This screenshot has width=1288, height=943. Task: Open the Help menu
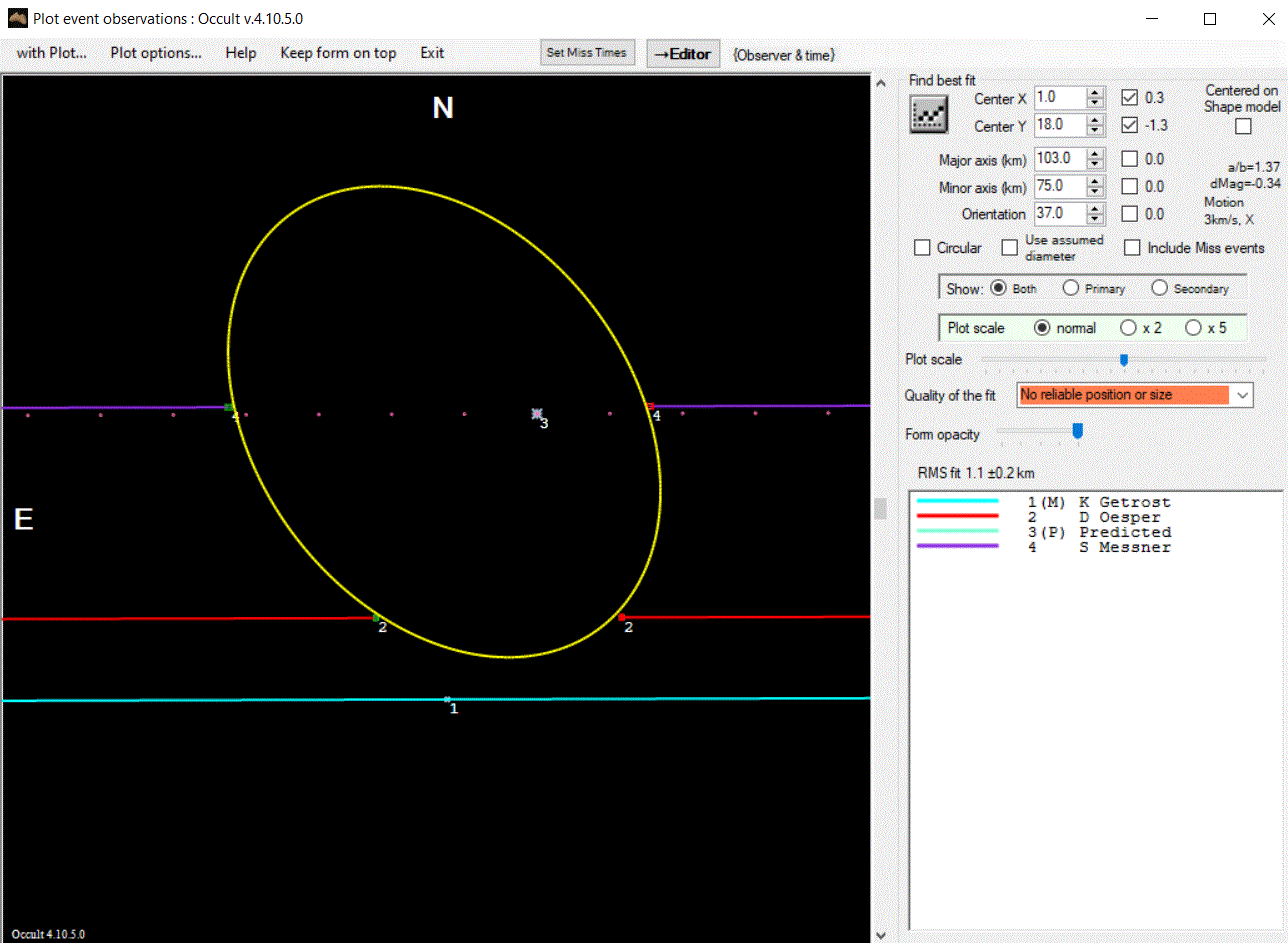(241, 53)
